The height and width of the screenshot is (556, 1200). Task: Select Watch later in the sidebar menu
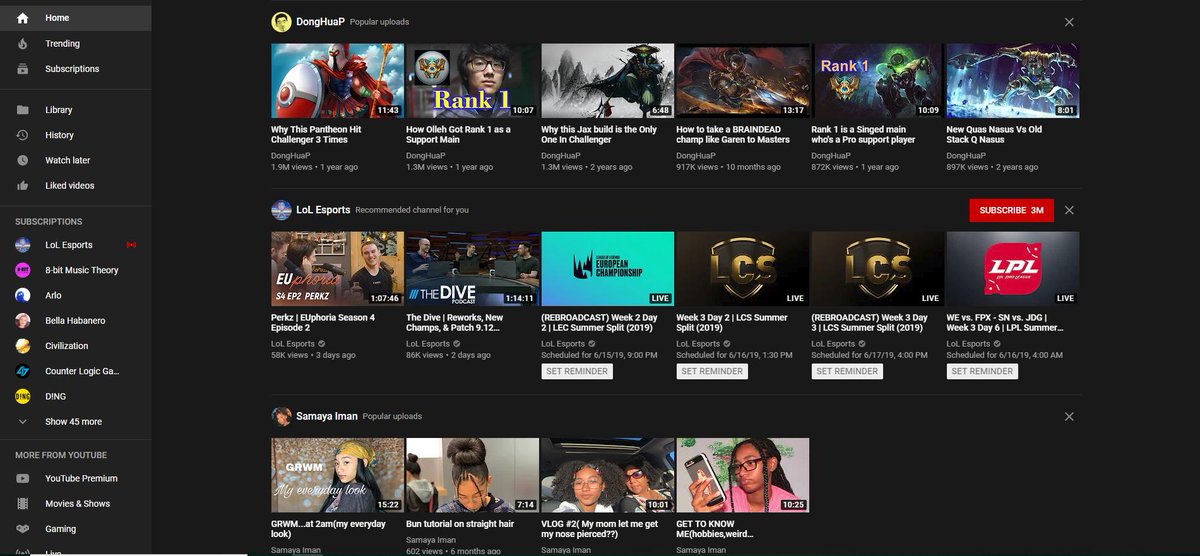pyautogui.click(x=75, y=160)
